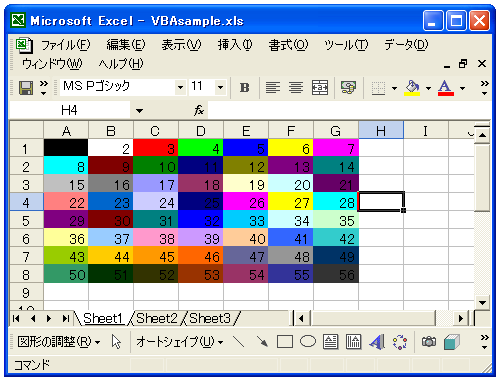Click the vertical scrollbar down arrow
498x380 pixels.
(x=482, y=303)
